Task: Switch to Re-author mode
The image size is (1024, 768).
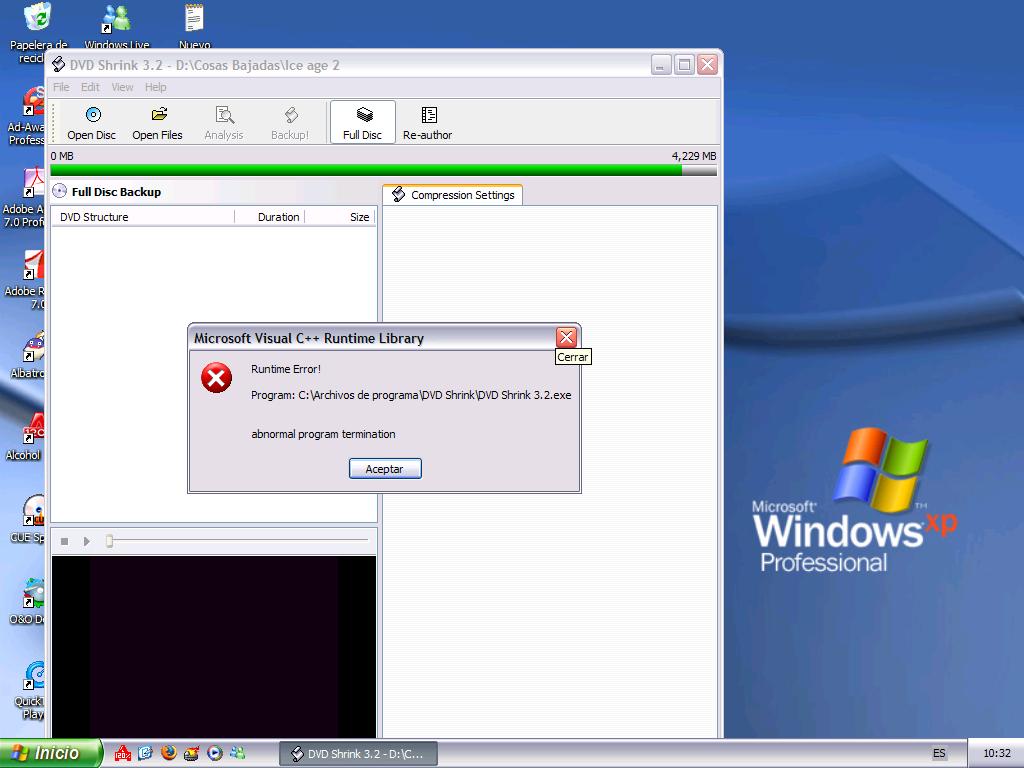Action: pos(428,123)
